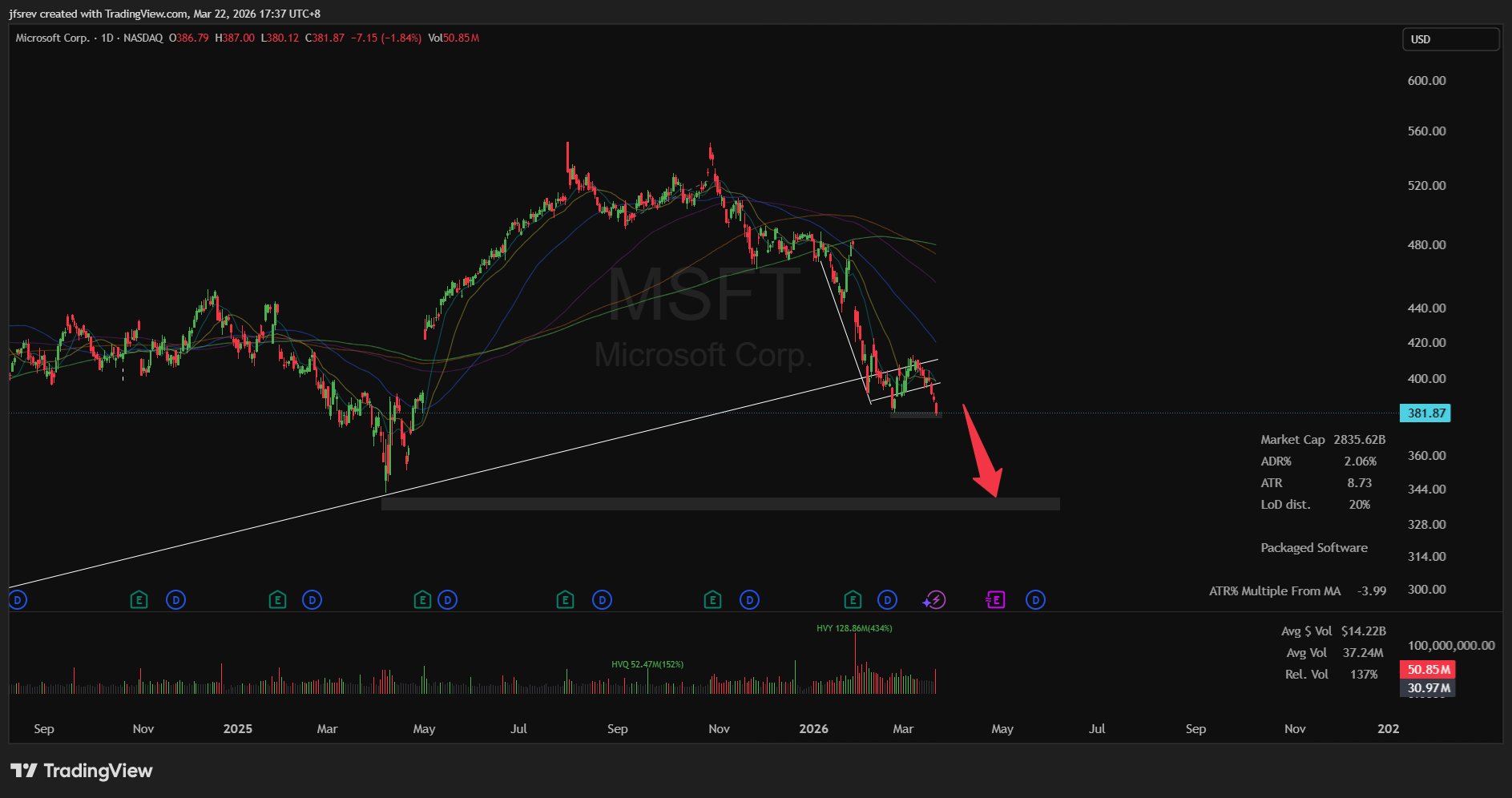
Task: Click the ADR% value 2.06%
Action: pyautogui.click(x=1361, y=461)
